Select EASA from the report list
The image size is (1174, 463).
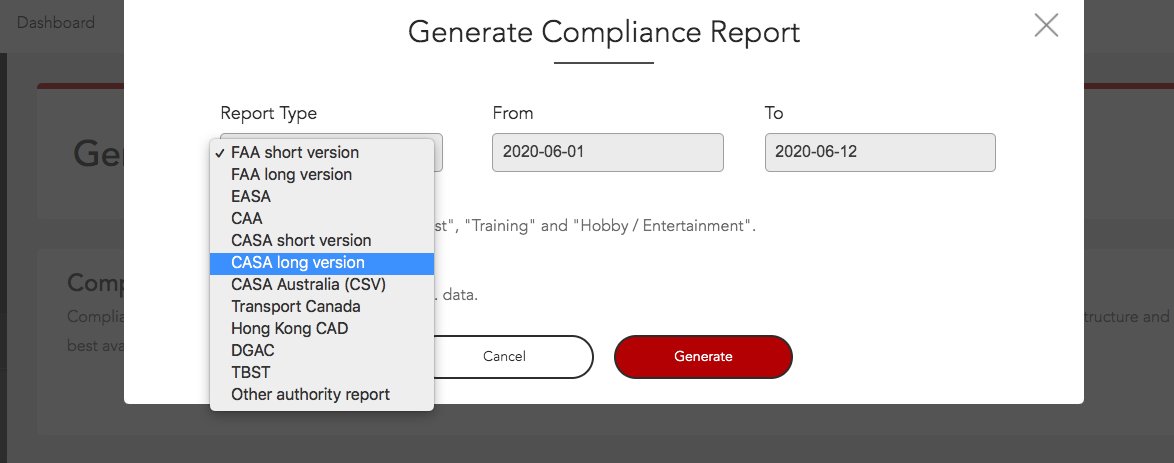pos(322,196)
